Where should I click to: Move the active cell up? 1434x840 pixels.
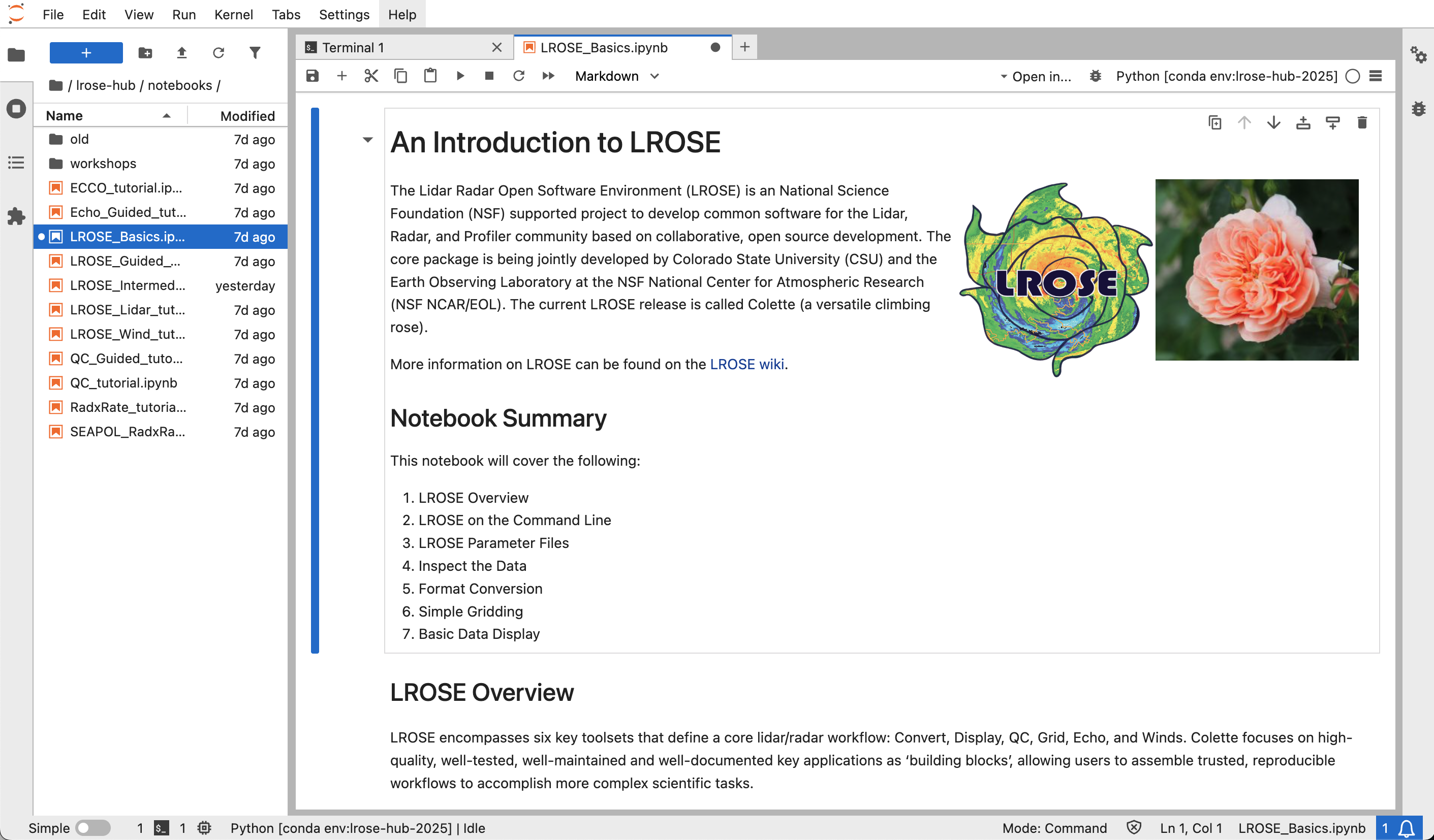[x=1244, y=122]
